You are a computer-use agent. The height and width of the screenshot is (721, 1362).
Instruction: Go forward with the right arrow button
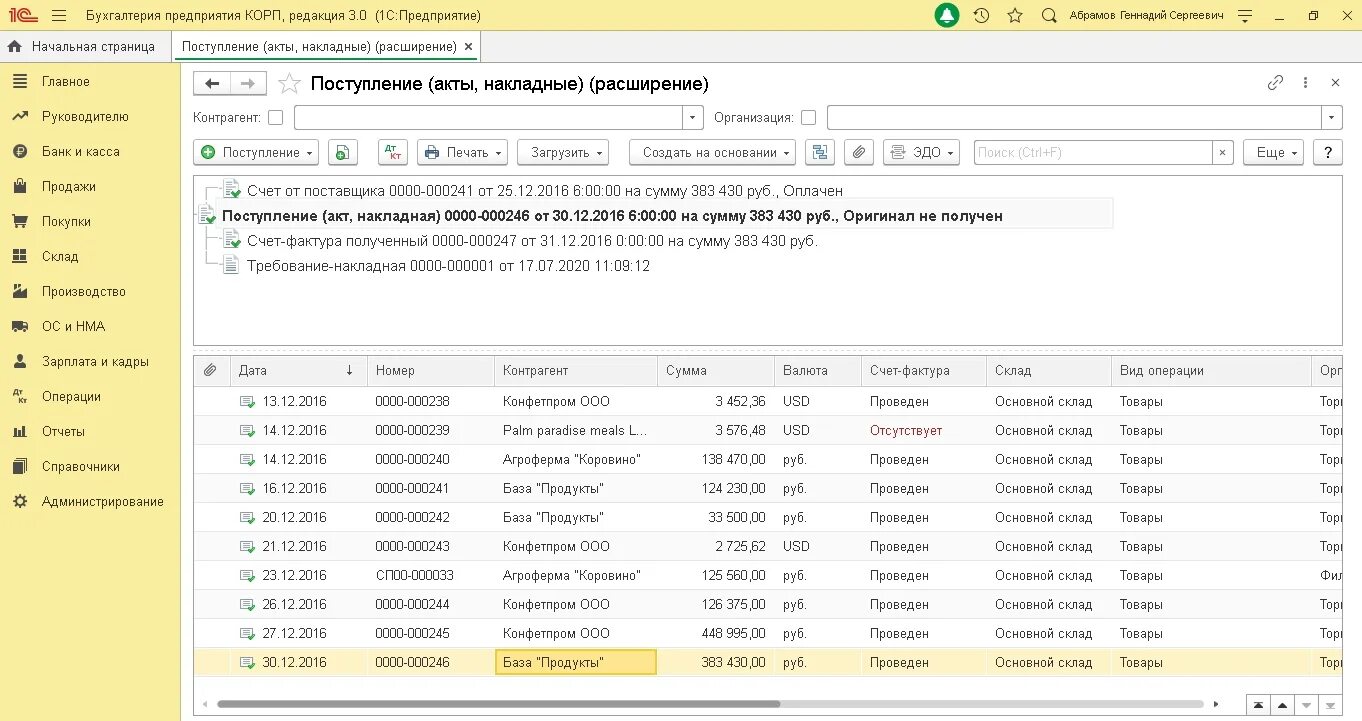pyautogui.click(x=248, y=84)
